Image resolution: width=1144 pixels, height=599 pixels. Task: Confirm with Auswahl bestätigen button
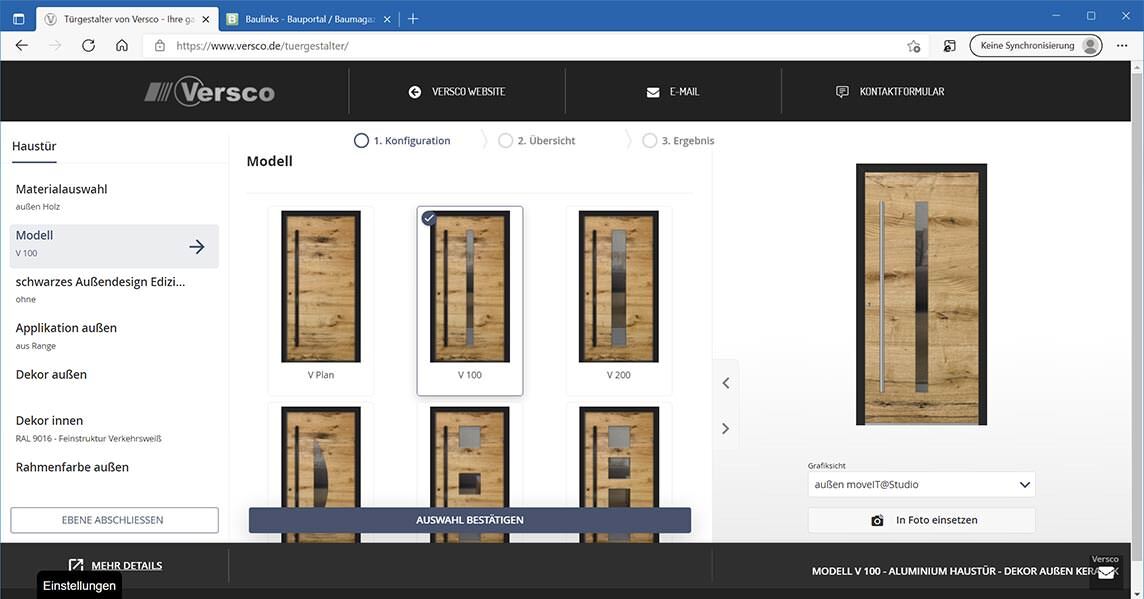[x=470, y=520]
